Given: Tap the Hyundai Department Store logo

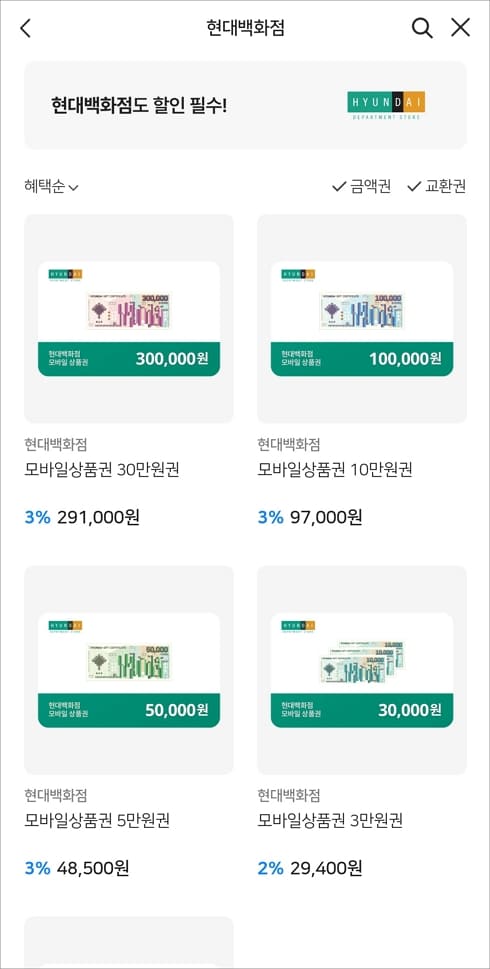Looking at the screenshot, I should point(386,105).
